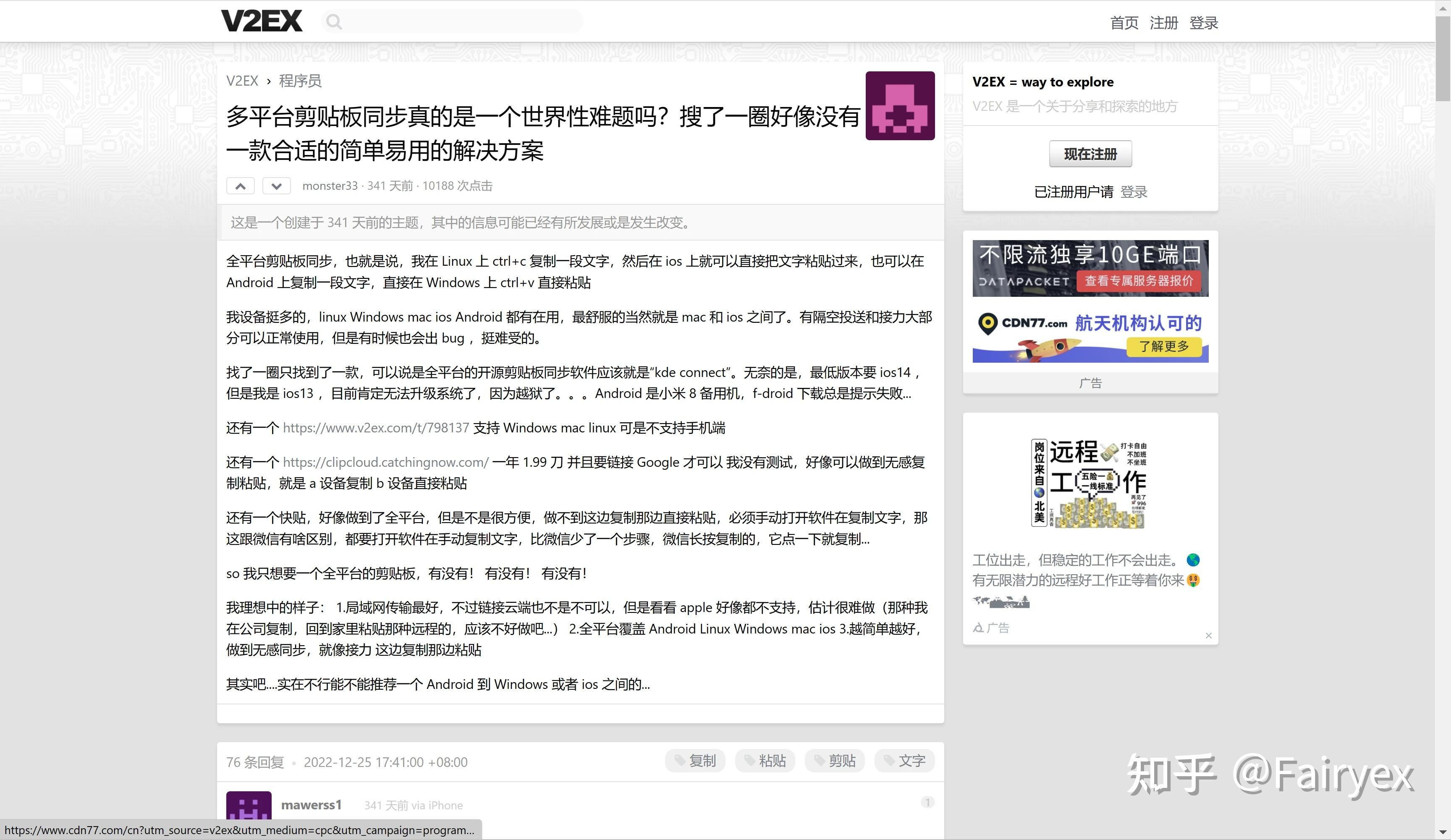The image size is (1451, 840).
Task: Upvote the topic using the up arrow
Action: (x=240, y=186)
